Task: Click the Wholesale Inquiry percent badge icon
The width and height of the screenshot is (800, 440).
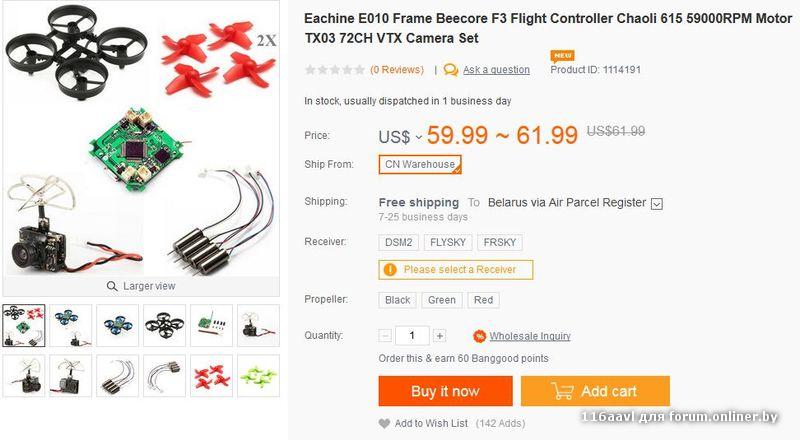Action: [x=479, y=336]
